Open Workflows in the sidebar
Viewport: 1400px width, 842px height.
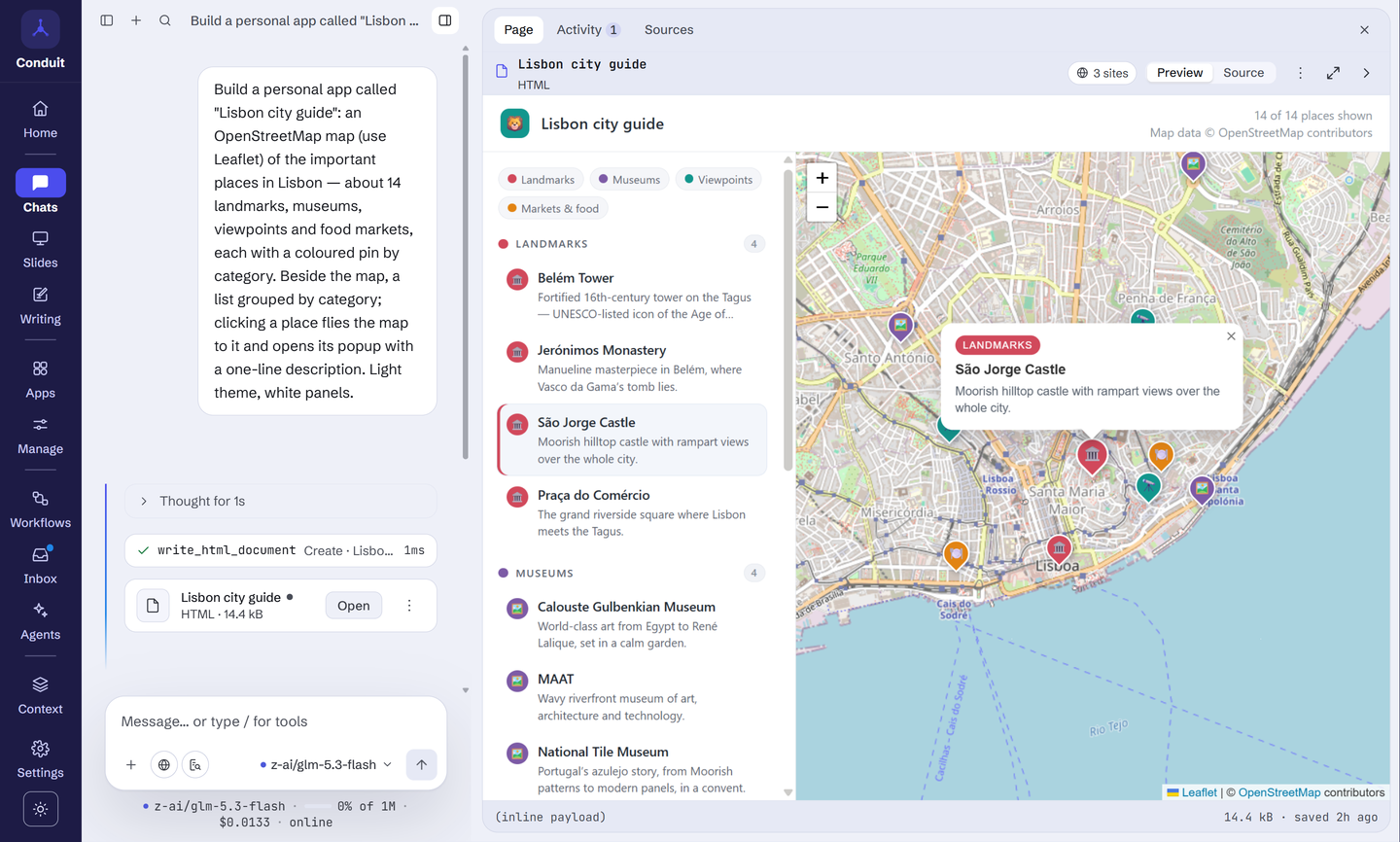pos(40,510)
